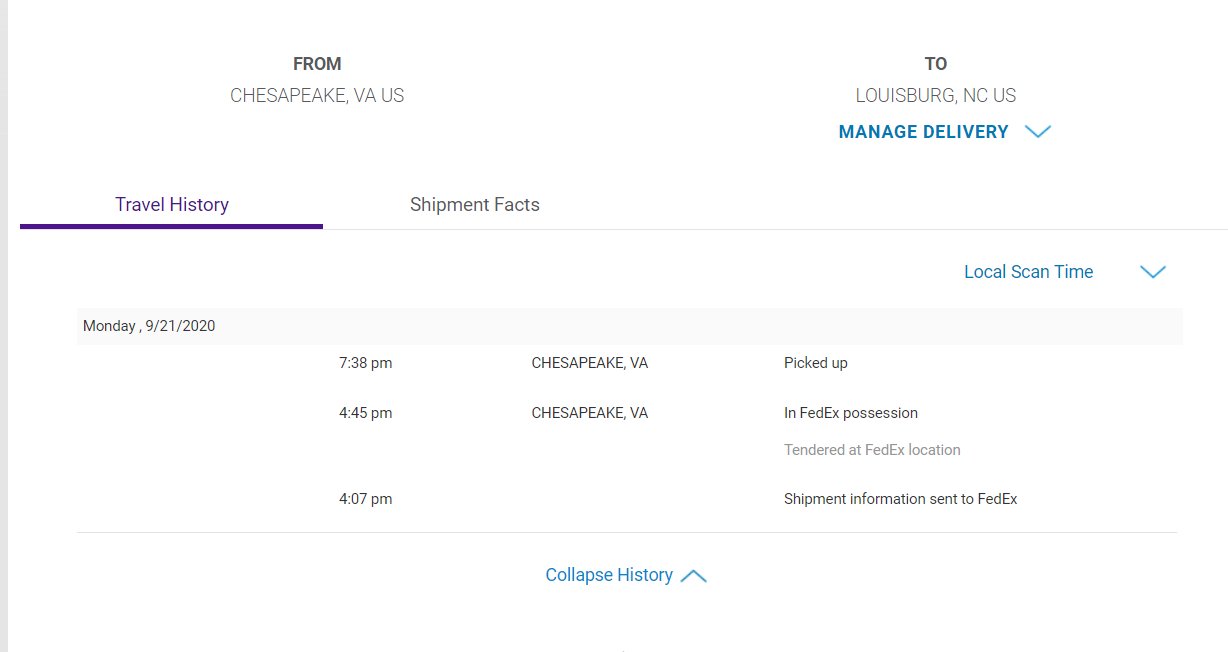
Task: Click the destination LOUISBURG, NC US text
Action: click(935, 96)
